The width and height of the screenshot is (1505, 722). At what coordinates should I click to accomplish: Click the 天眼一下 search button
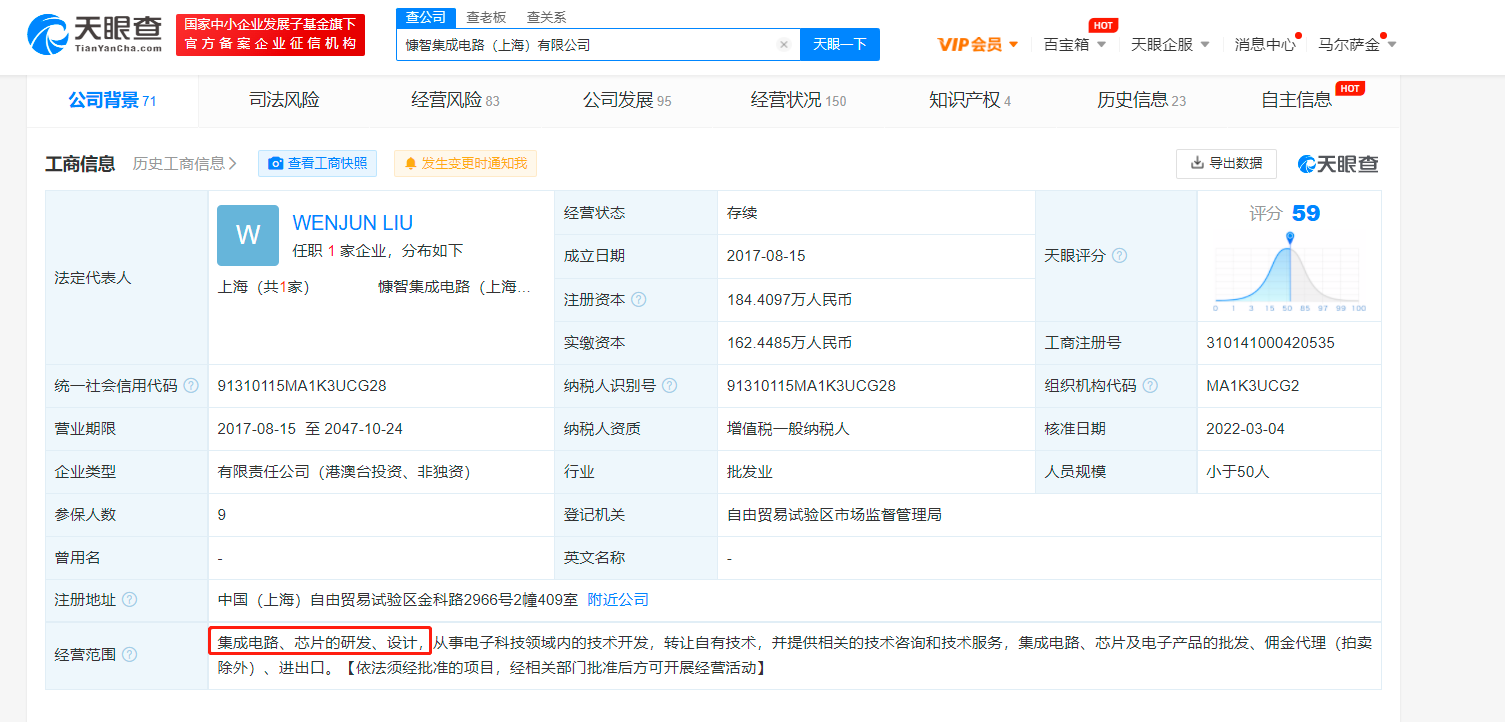839,44
